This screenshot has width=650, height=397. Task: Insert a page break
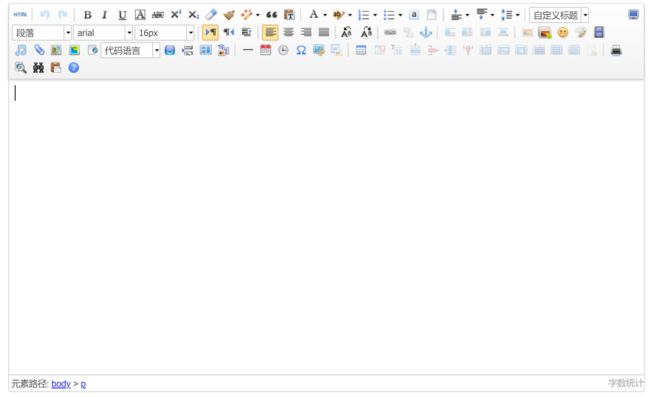[187, 50]
